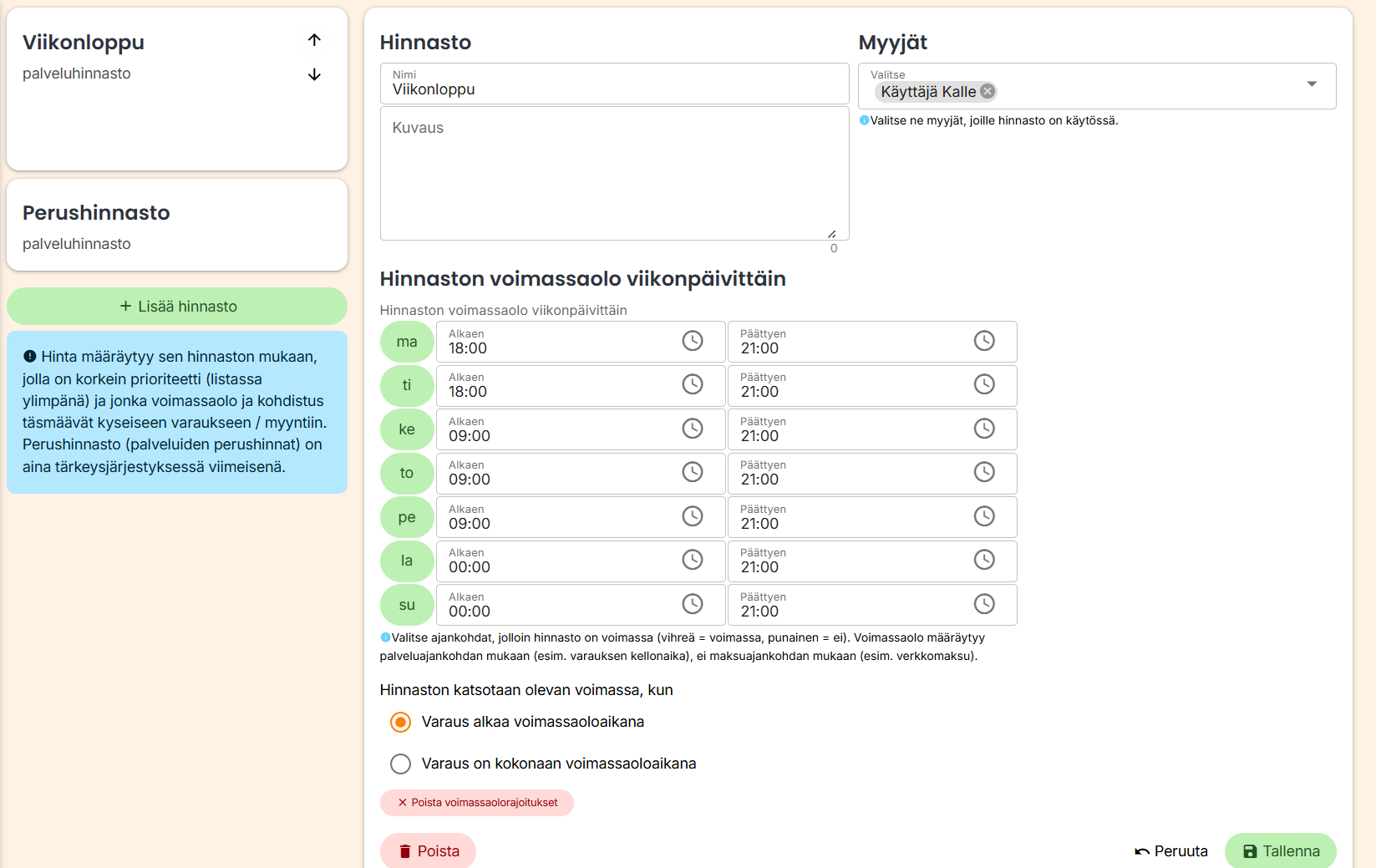
Task: Move Viikonloppu pricelist up with arrow
Action: pos(314,40)
